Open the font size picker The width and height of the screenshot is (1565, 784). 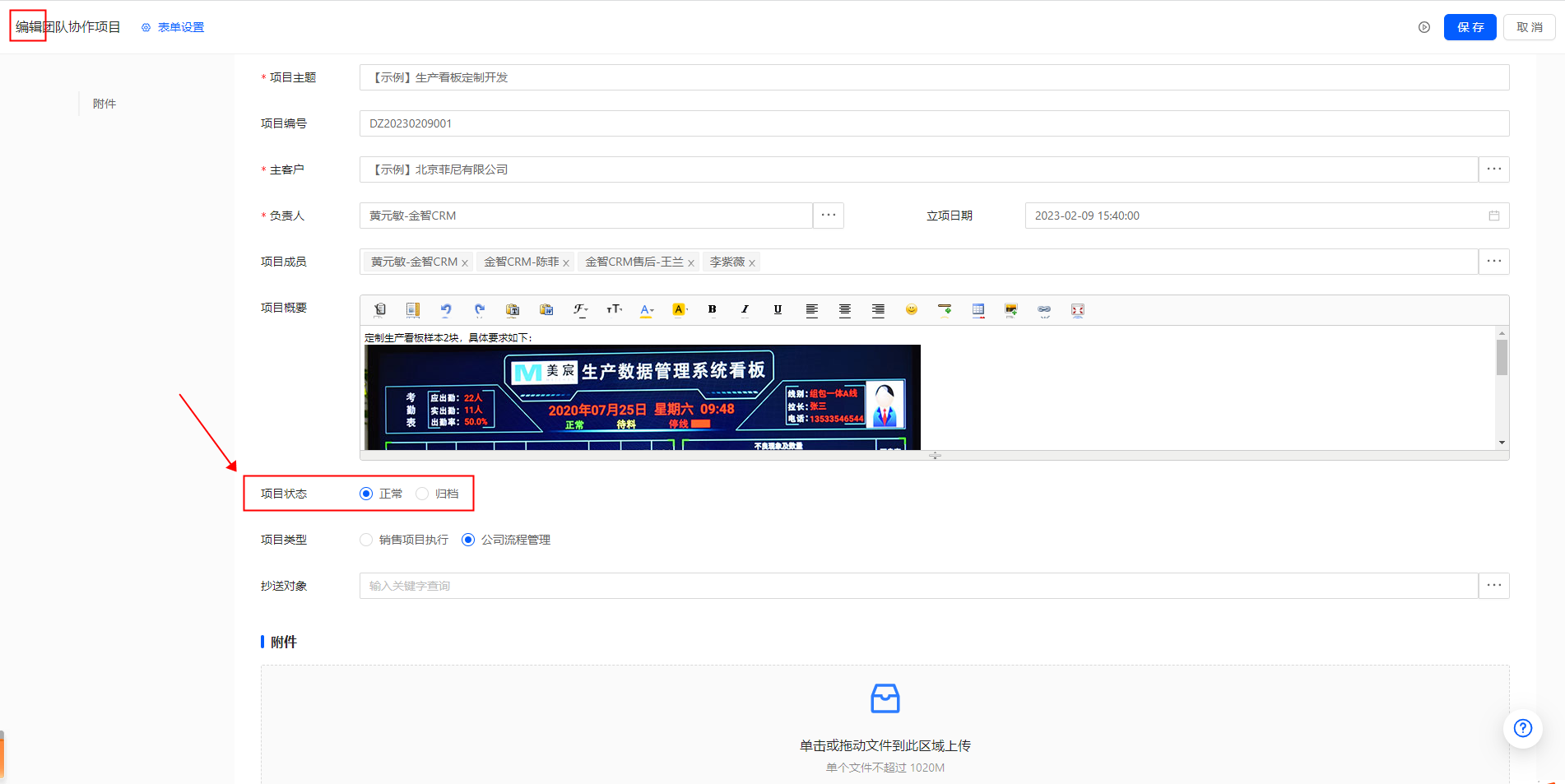614,310
